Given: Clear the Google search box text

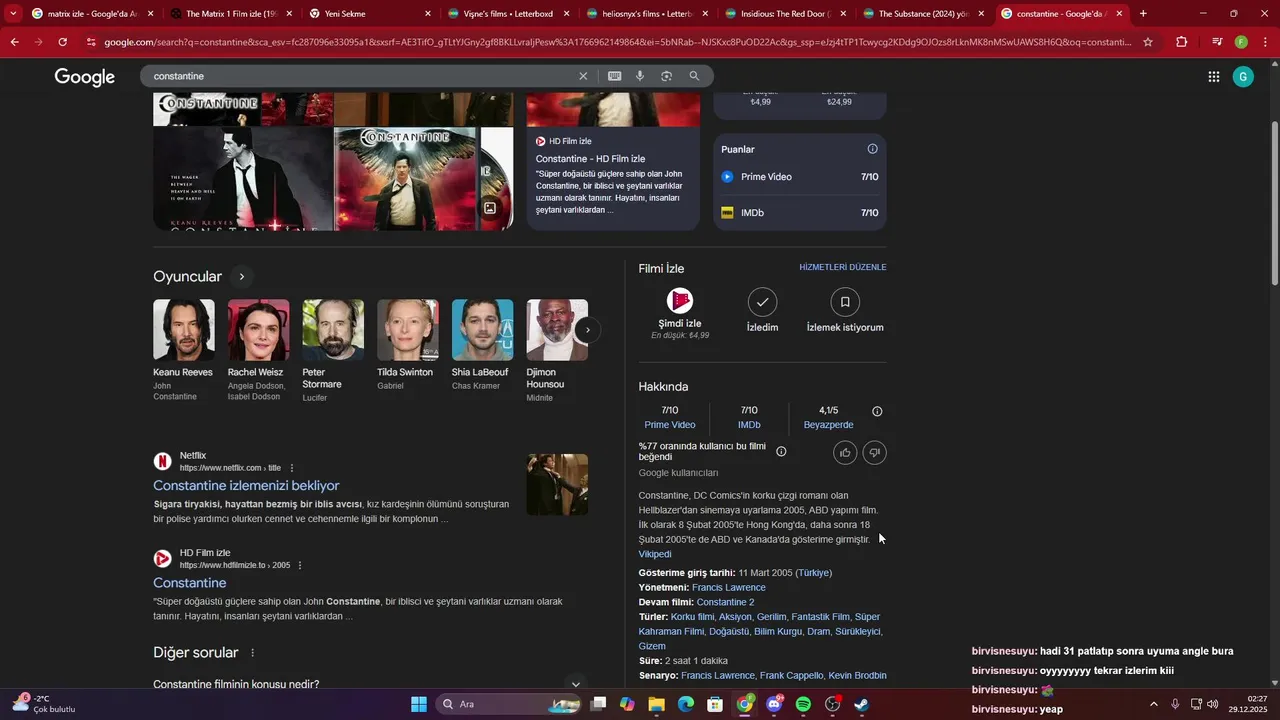Looking at the screenshot, I should pyautogui.click(x=583, y=76).
